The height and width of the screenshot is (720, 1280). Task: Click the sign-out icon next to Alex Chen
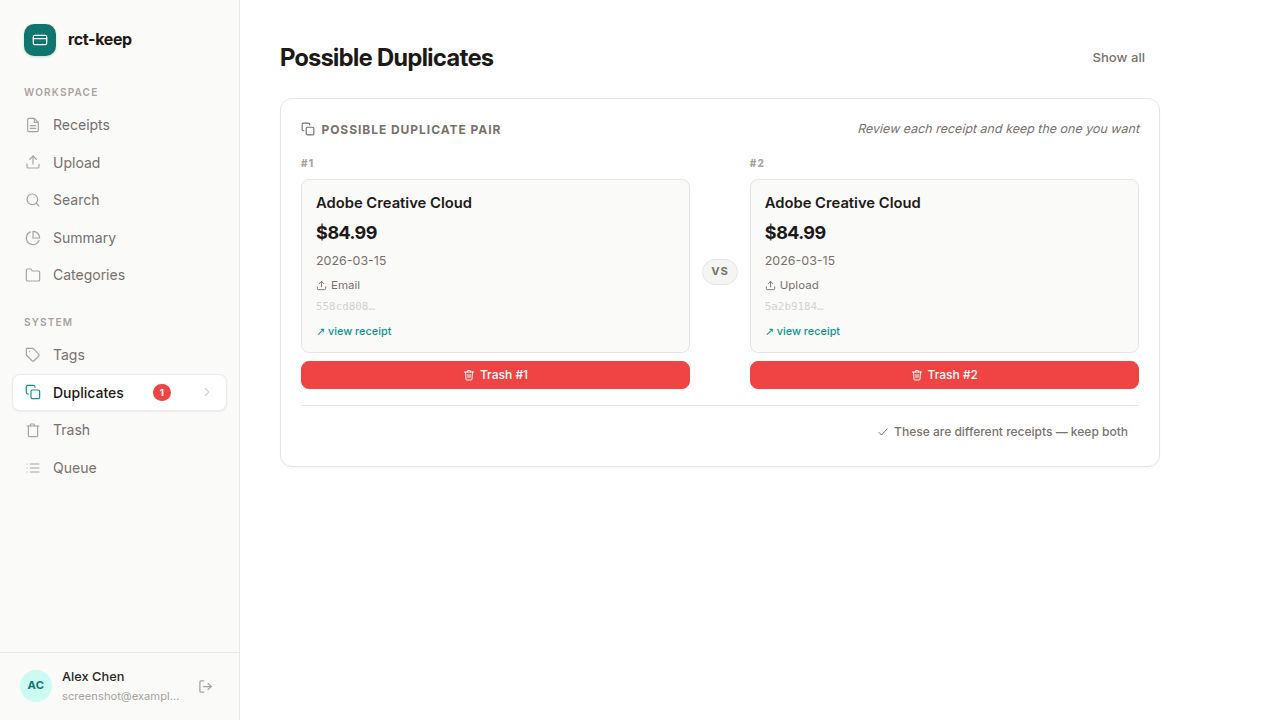coord(206,686)
